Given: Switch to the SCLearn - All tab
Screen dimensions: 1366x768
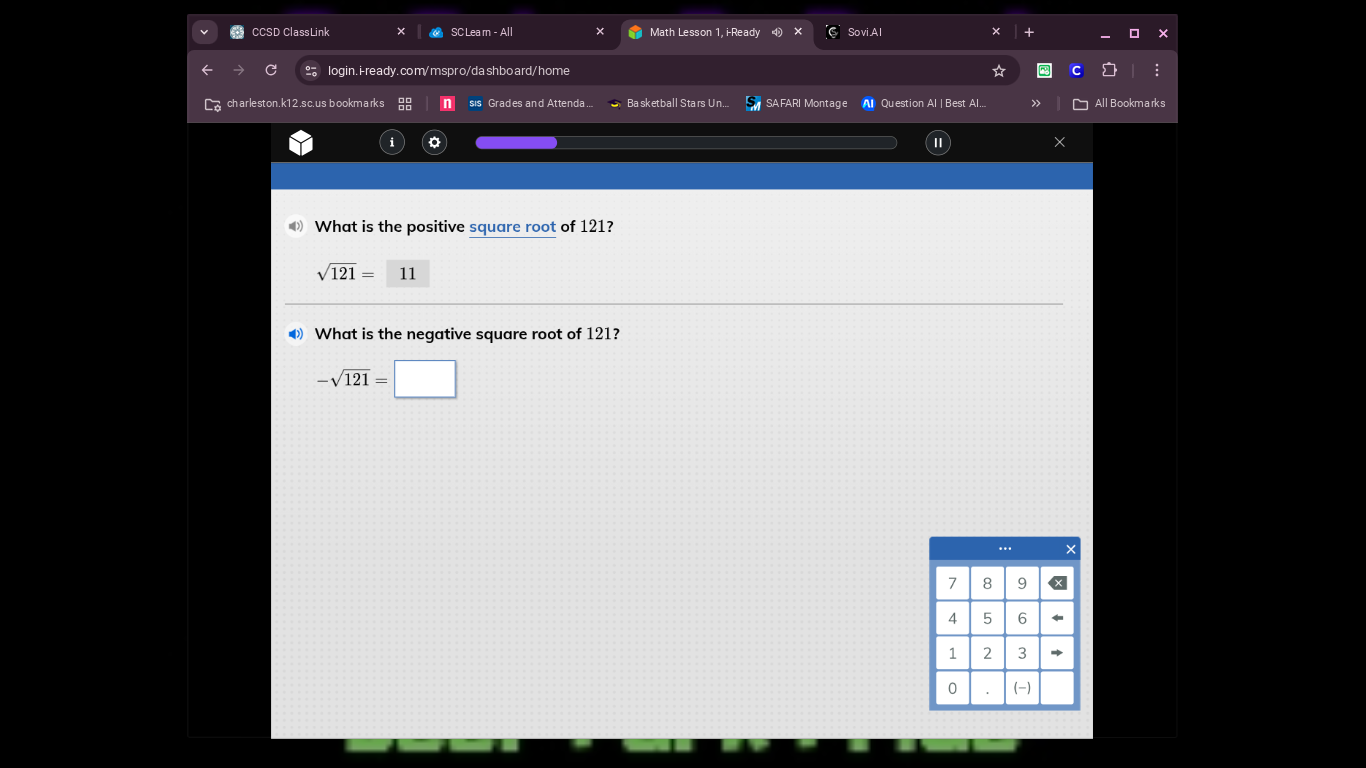Looking at the screenshot, I should tap(490, 31).
